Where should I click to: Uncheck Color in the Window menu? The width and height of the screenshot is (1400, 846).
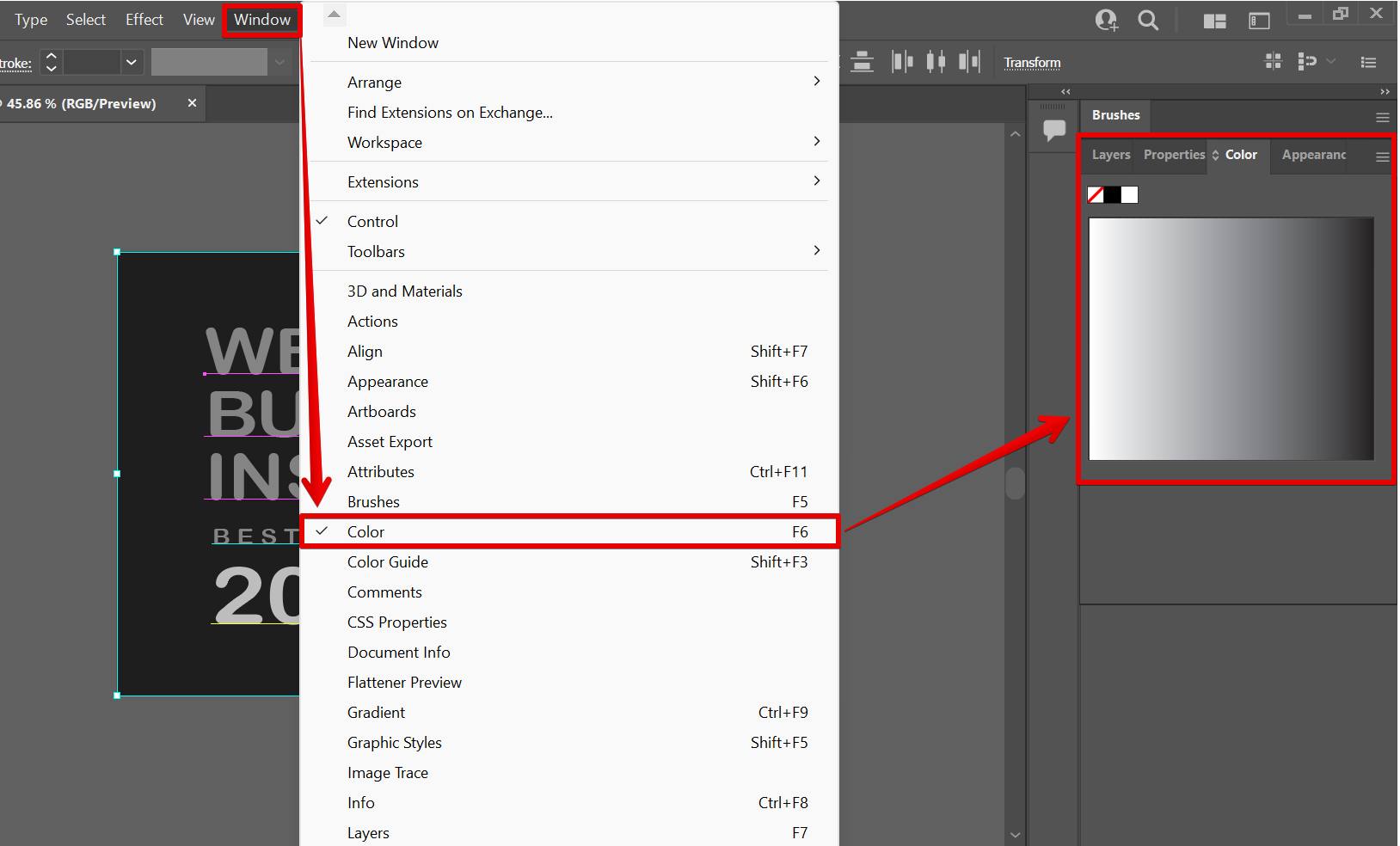tap(365, 531)
